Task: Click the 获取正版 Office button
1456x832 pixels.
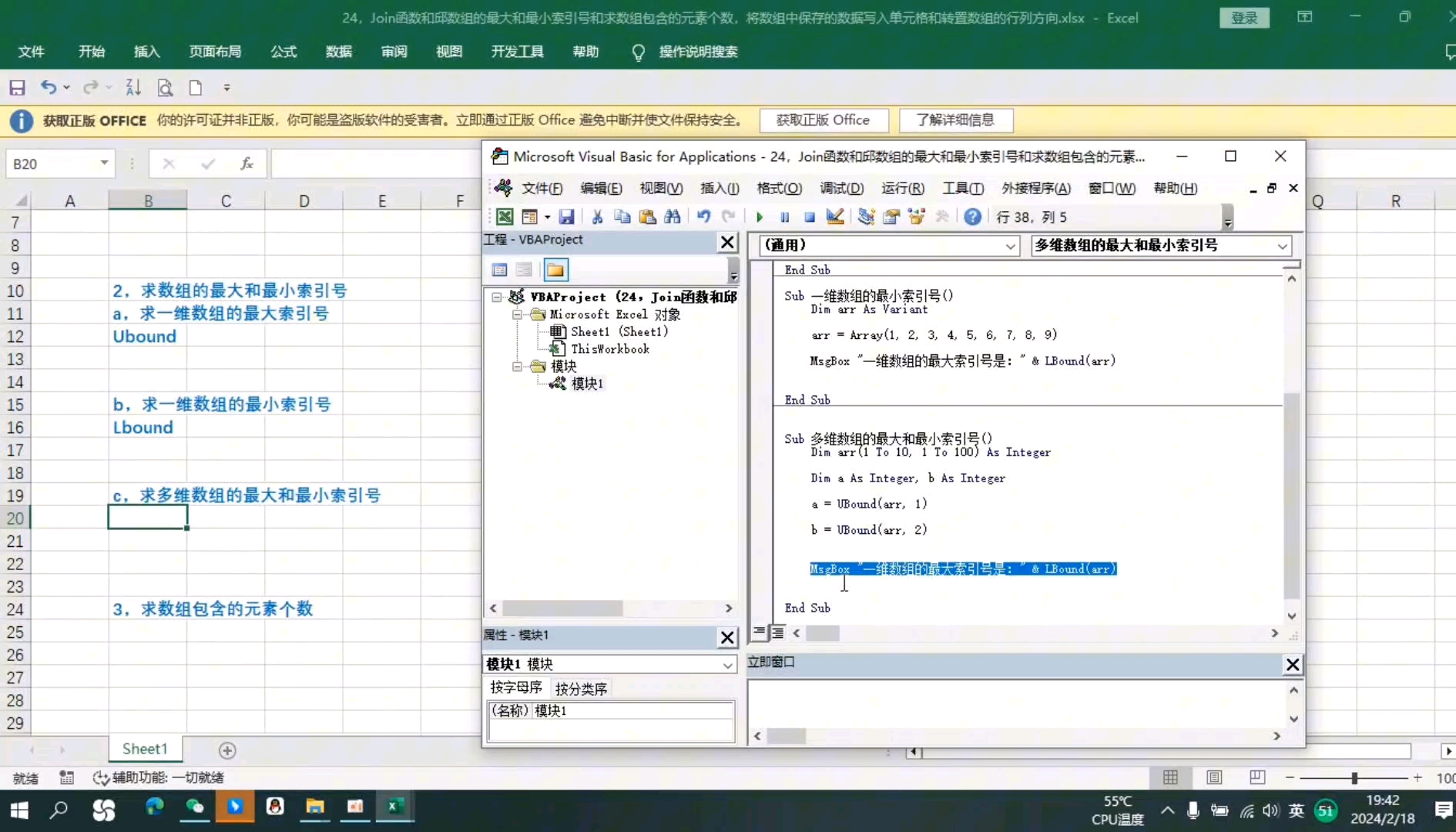Action: point(824,120)
